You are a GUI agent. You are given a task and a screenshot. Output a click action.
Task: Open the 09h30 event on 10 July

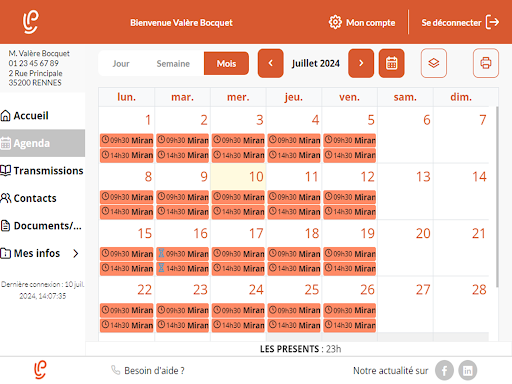[x=238, y=197]
